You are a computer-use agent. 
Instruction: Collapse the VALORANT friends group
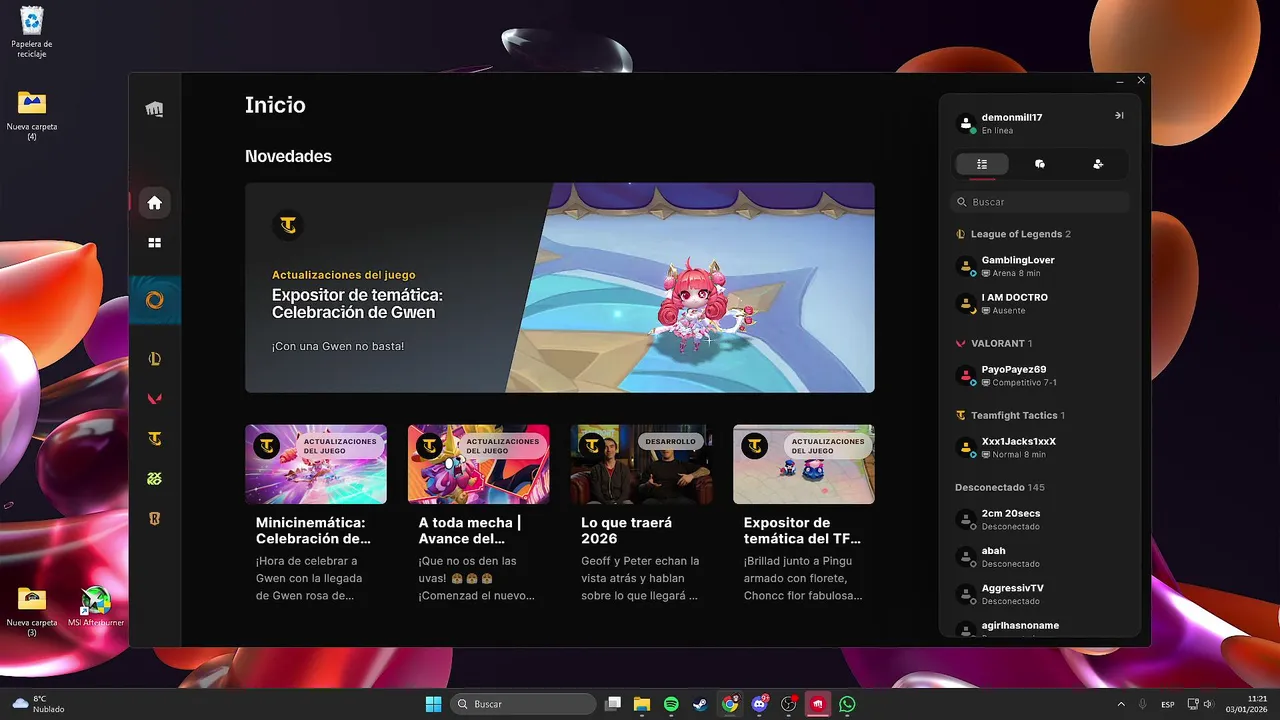point(994,343)
